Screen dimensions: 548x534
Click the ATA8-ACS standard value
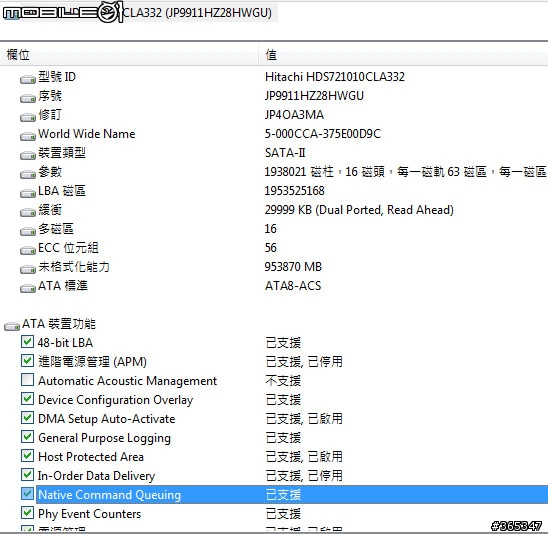293,286
